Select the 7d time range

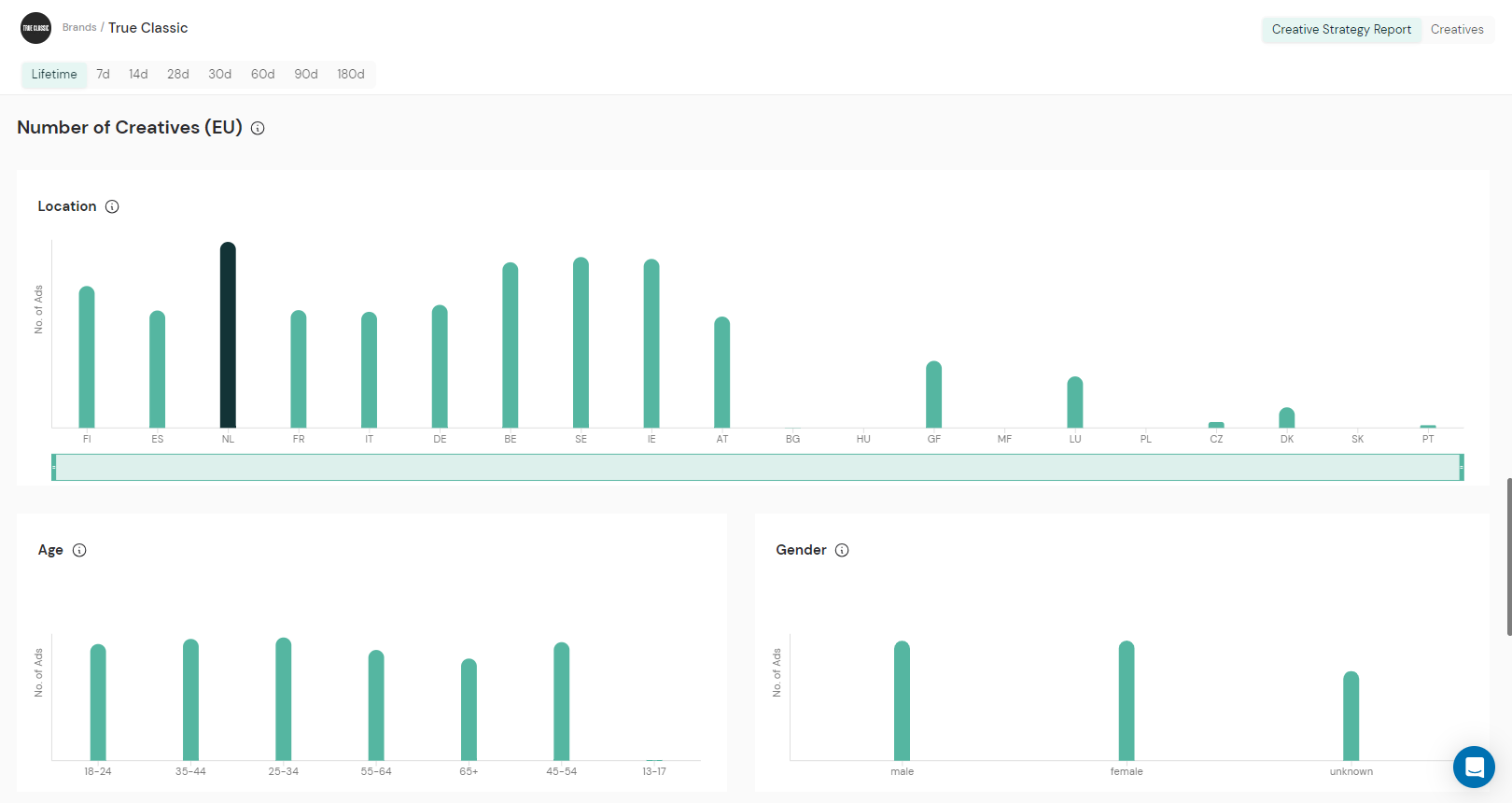[103, 75]
